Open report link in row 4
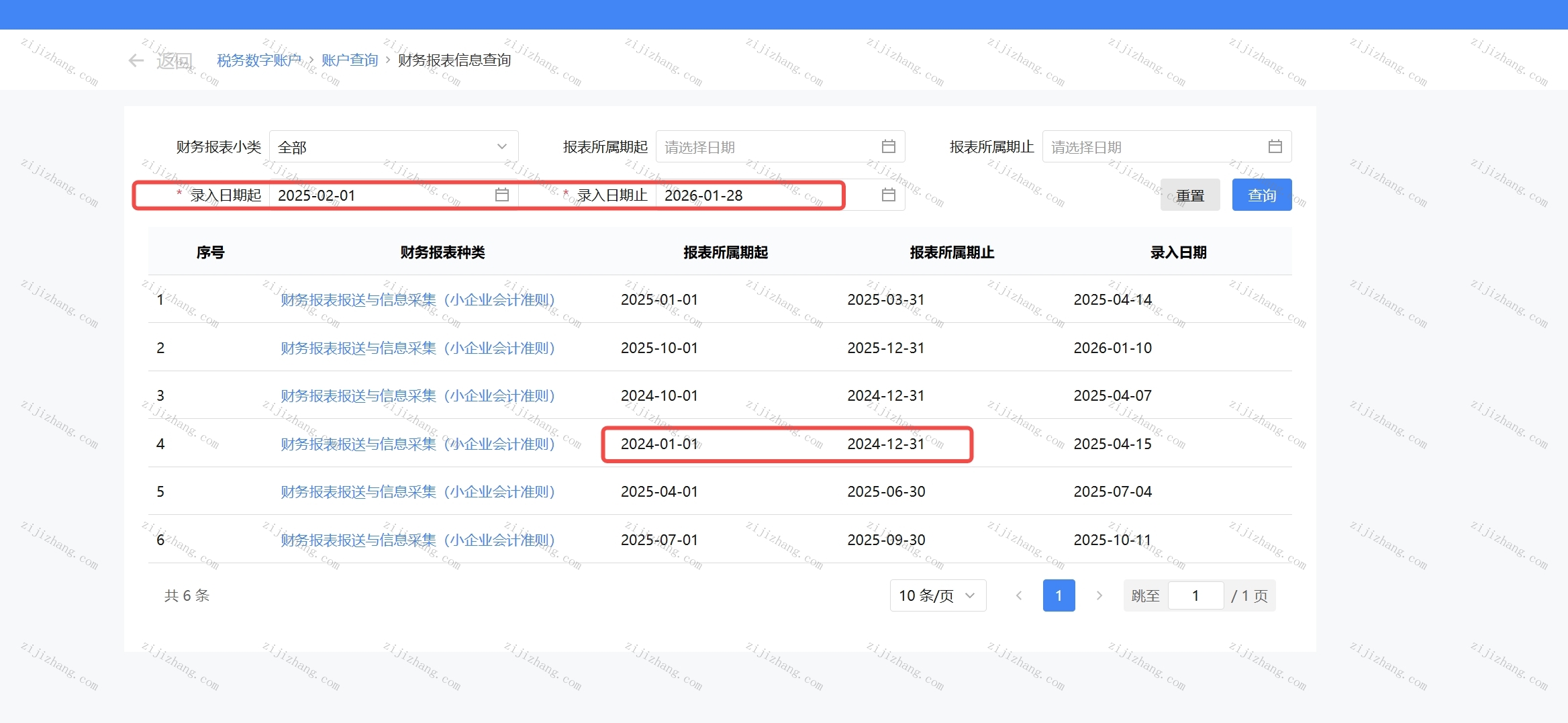The image size is (1568, 723). (x=418, y=444)
